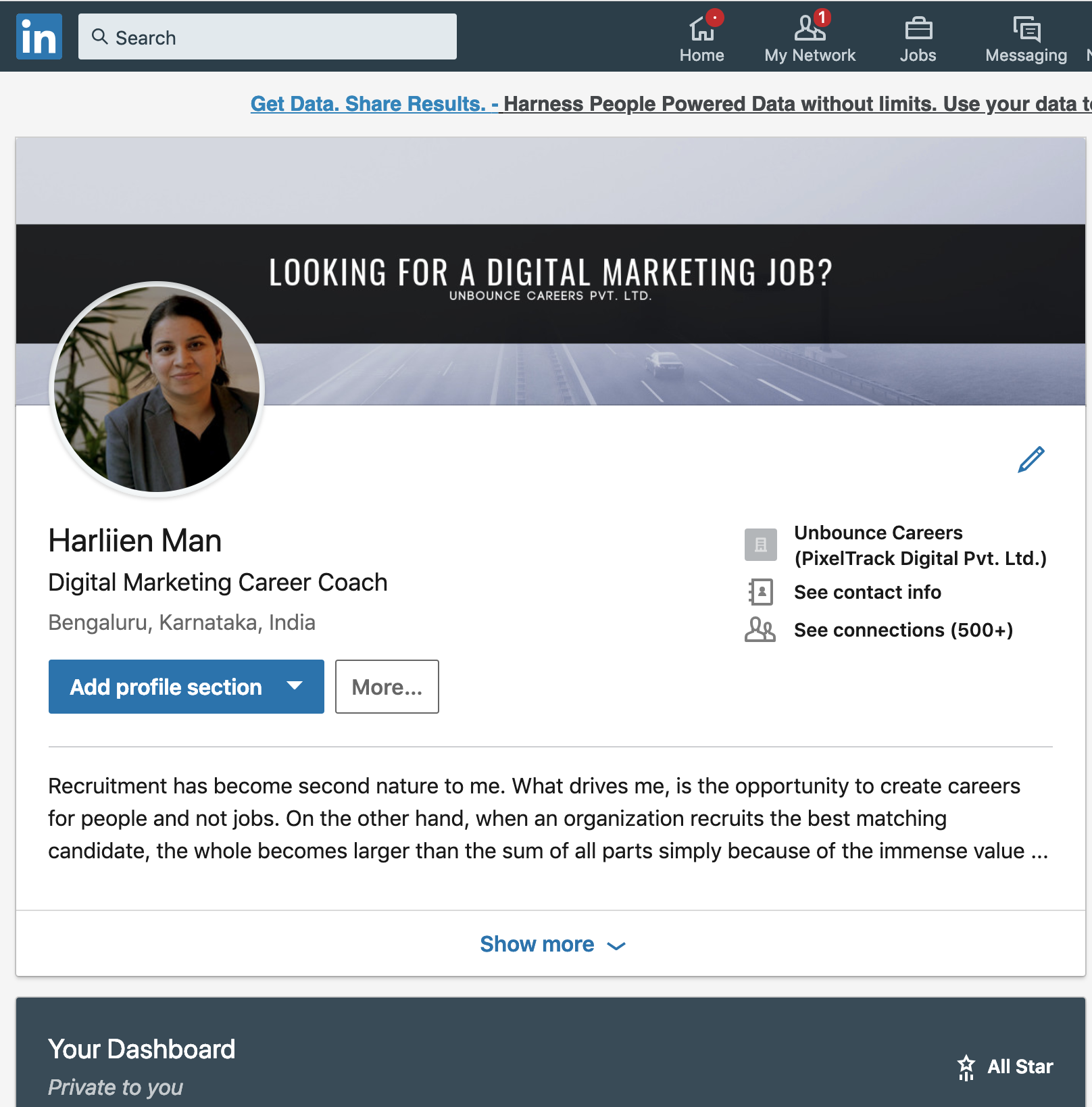Click the More... button
1092x1107 pixels.
point(387,687)
